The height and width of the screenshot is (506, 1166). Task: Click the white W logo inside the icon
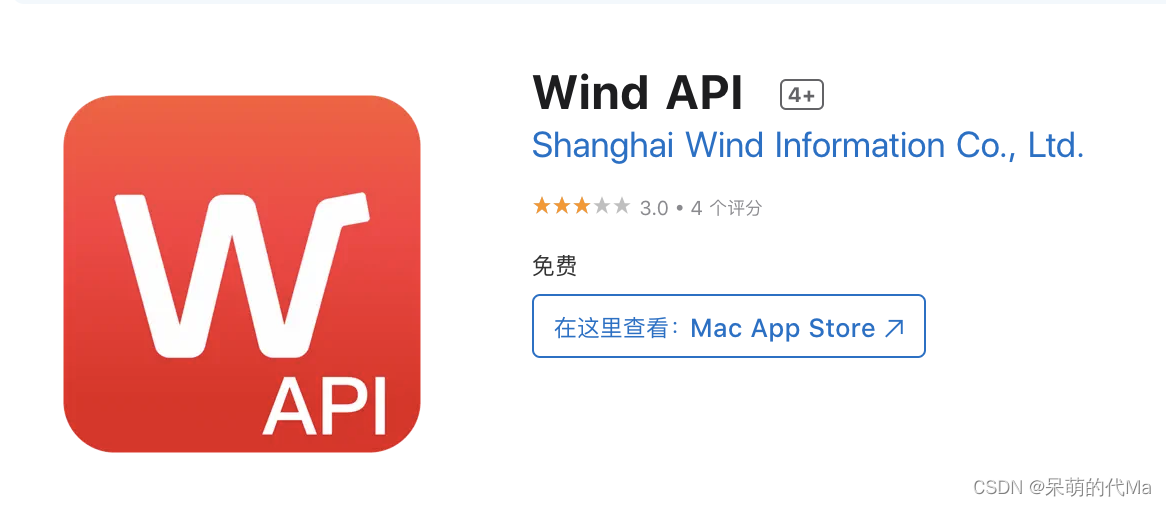click(242, 274)
